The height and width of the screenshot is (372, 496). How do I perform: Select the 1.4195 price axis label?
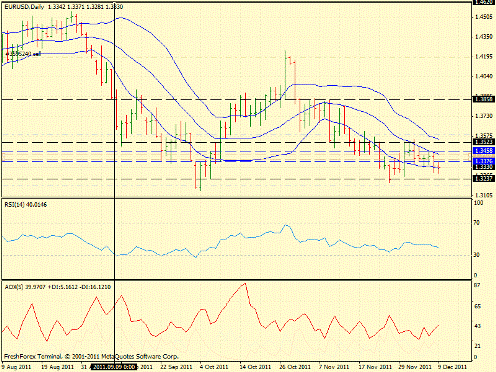click(x=484, y=57)
